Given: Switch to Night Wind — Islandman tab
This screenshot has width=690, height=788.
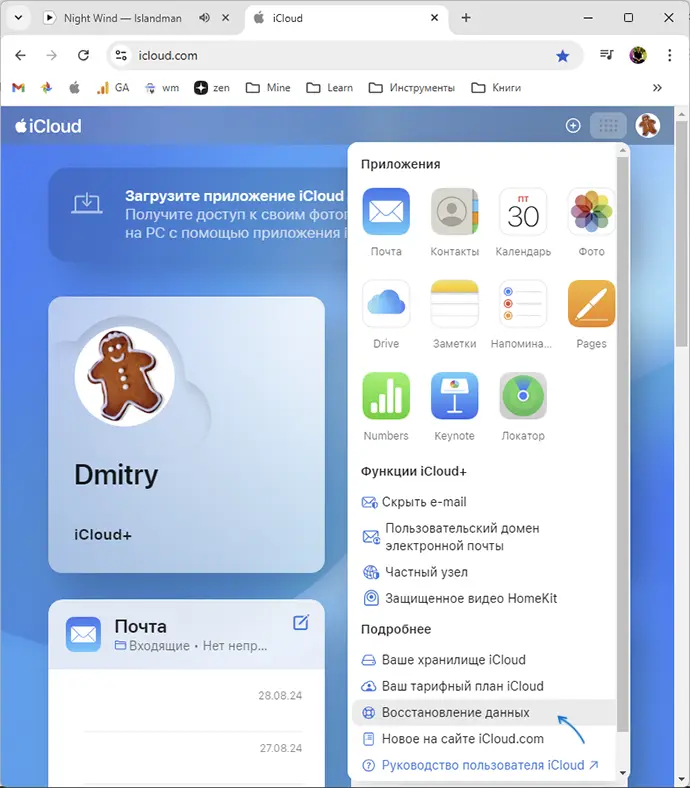Looking at the screenshot, I should coord(123,18).
